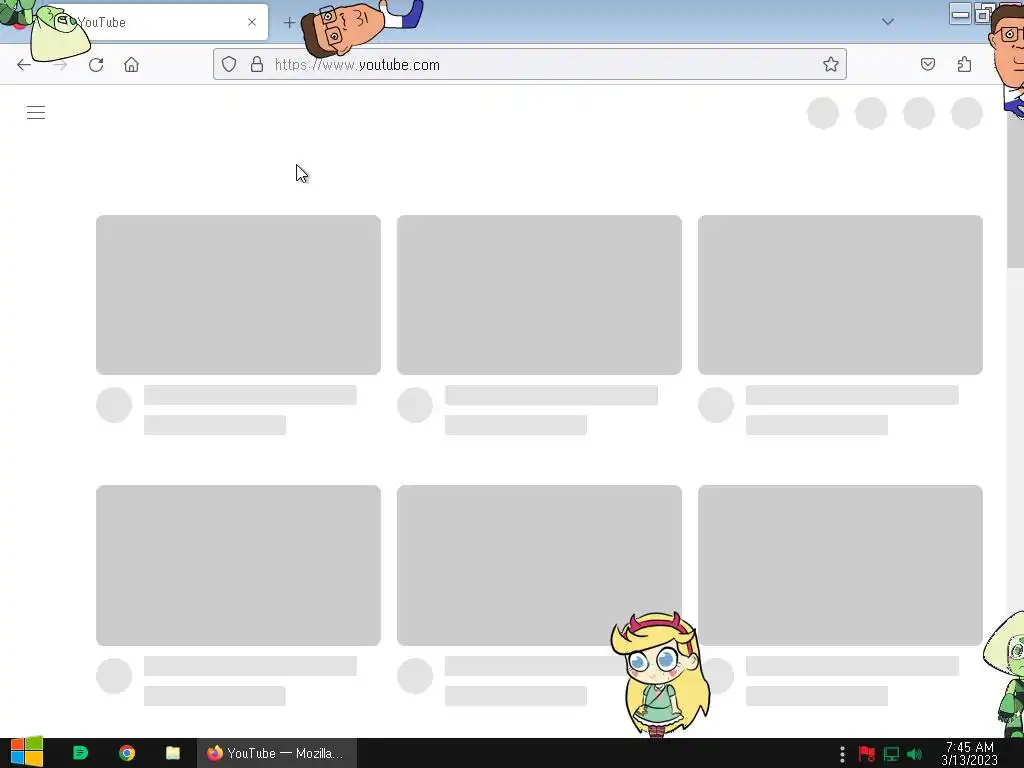Close the YouTube tab
The image size is (1024, 768).
(252, 22)
